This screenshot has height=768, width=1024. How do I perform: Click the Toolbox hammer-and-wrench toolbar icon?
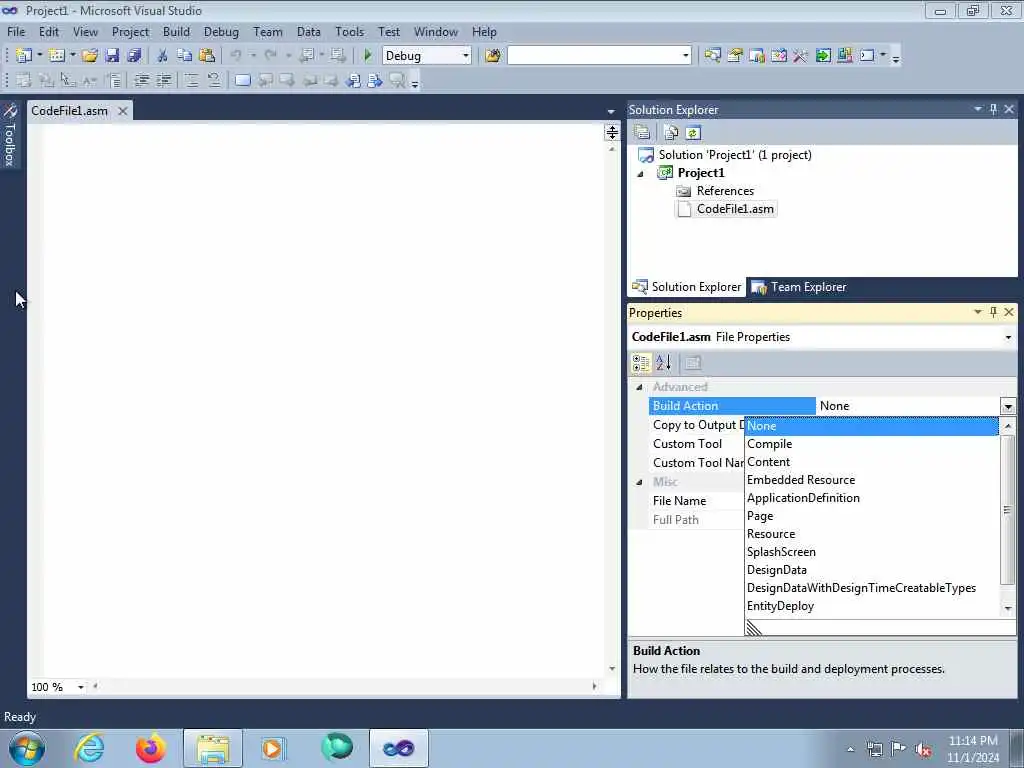tap(801, 56)
